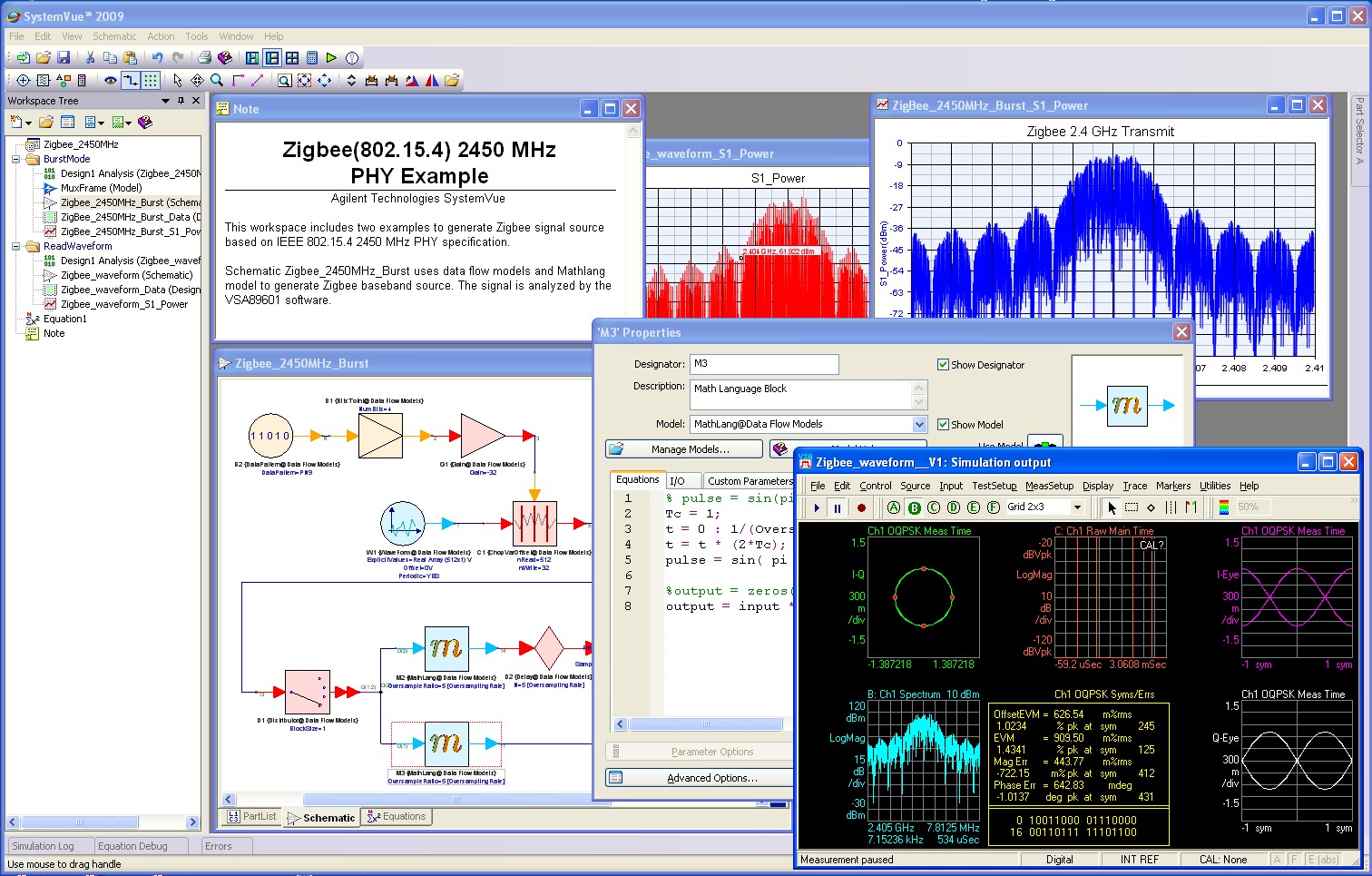Click the rainbow color palette icon

tap(1223, 507)
